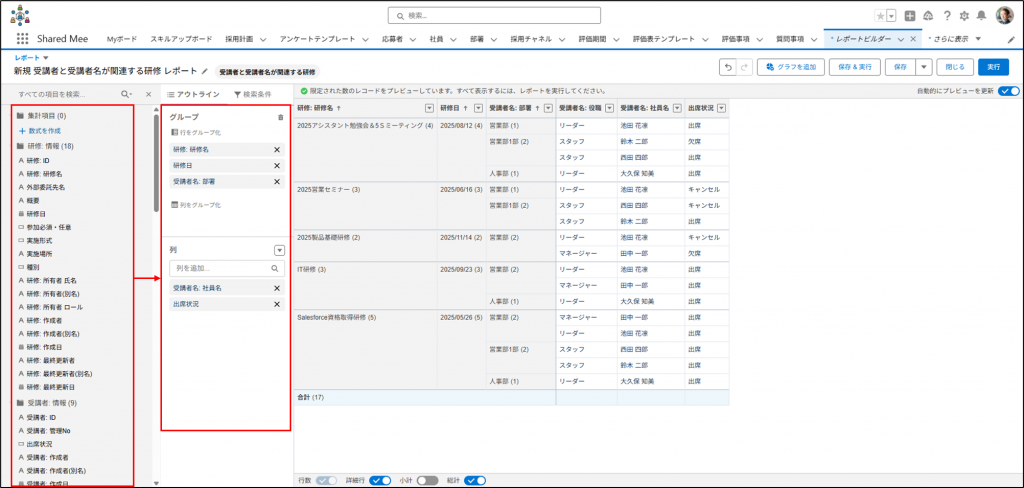The width and height of the screenshot is (1024, 488).
Task: Open the setup gear icon
Action: [x=965, y=16]
